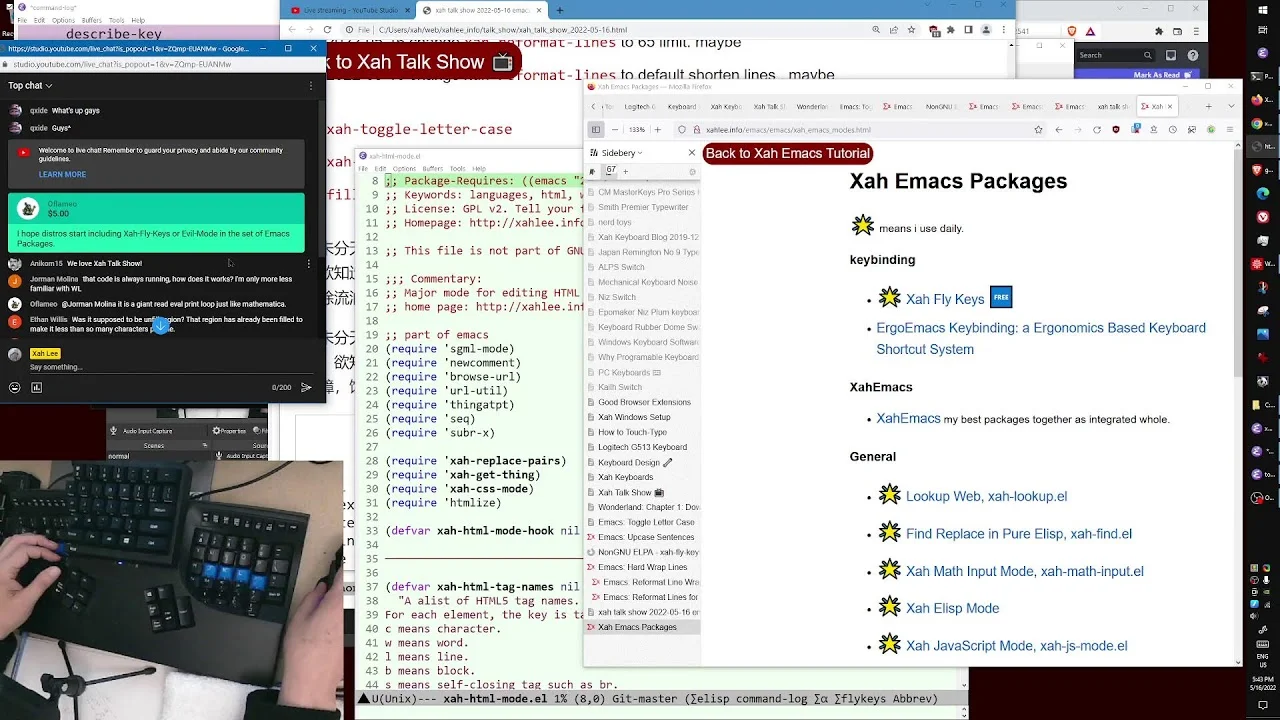Bookmark the page with the star icon
This screenshot has height=720, width=1280.
[x=1039, y=130]
